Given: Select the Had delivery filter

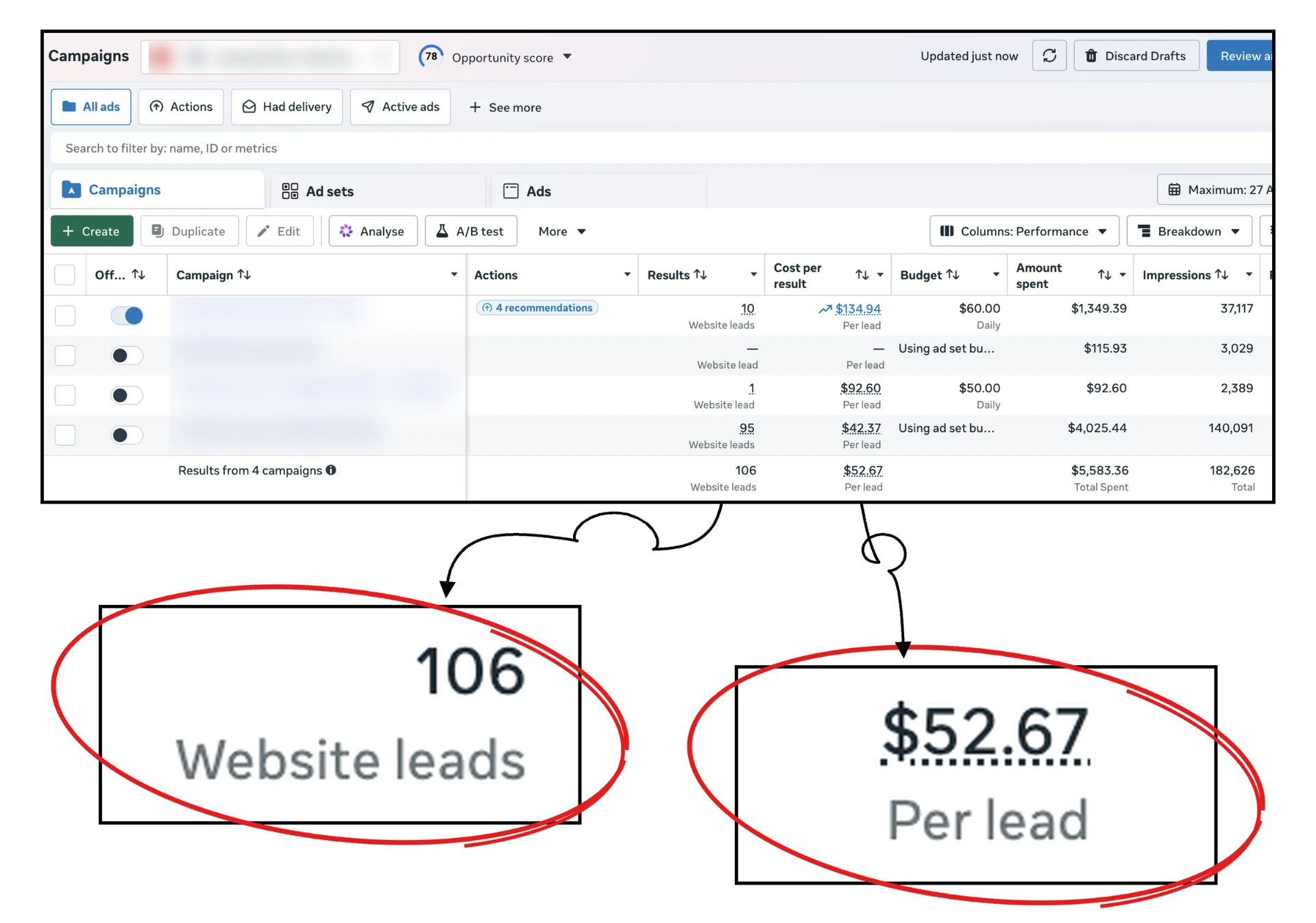Looking at the screenshot, I should pyautogui.click(x=287, y=107).
